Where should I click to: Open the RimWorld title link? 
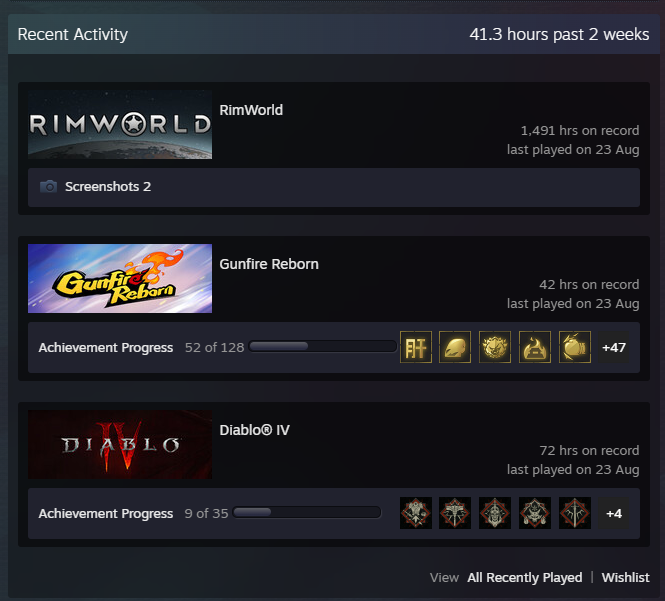(x=251, y=110)
